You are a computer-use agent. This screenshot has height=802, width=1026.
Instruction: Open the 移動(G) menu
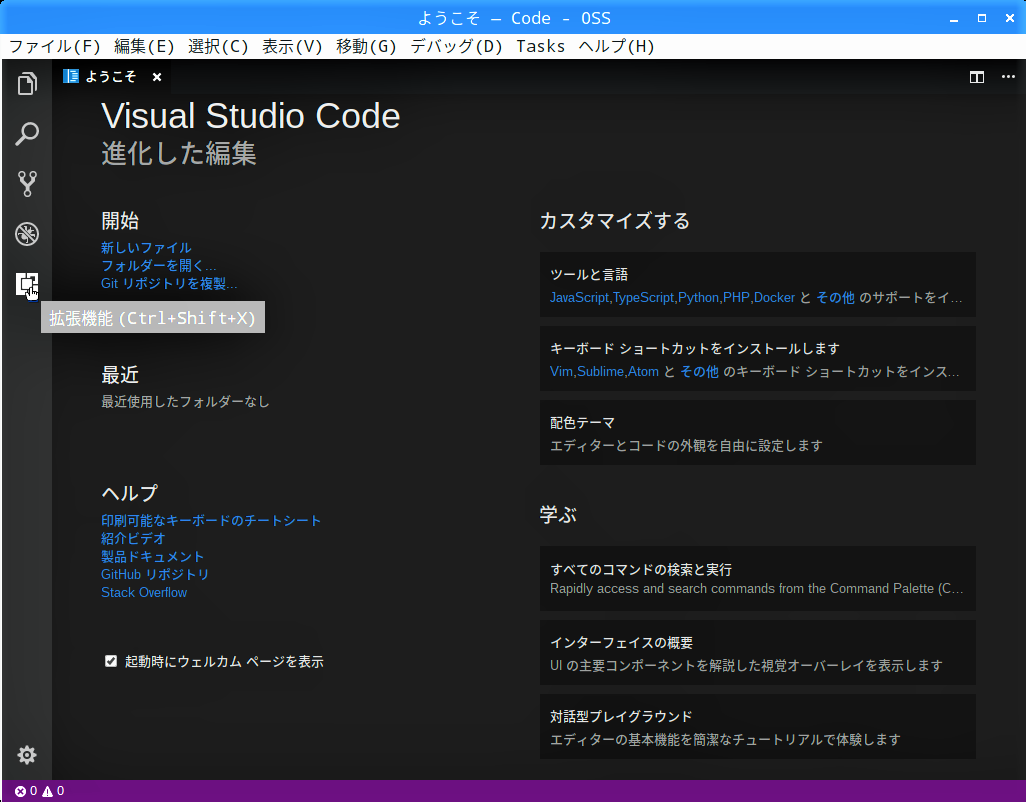click(x=366, y=46)
